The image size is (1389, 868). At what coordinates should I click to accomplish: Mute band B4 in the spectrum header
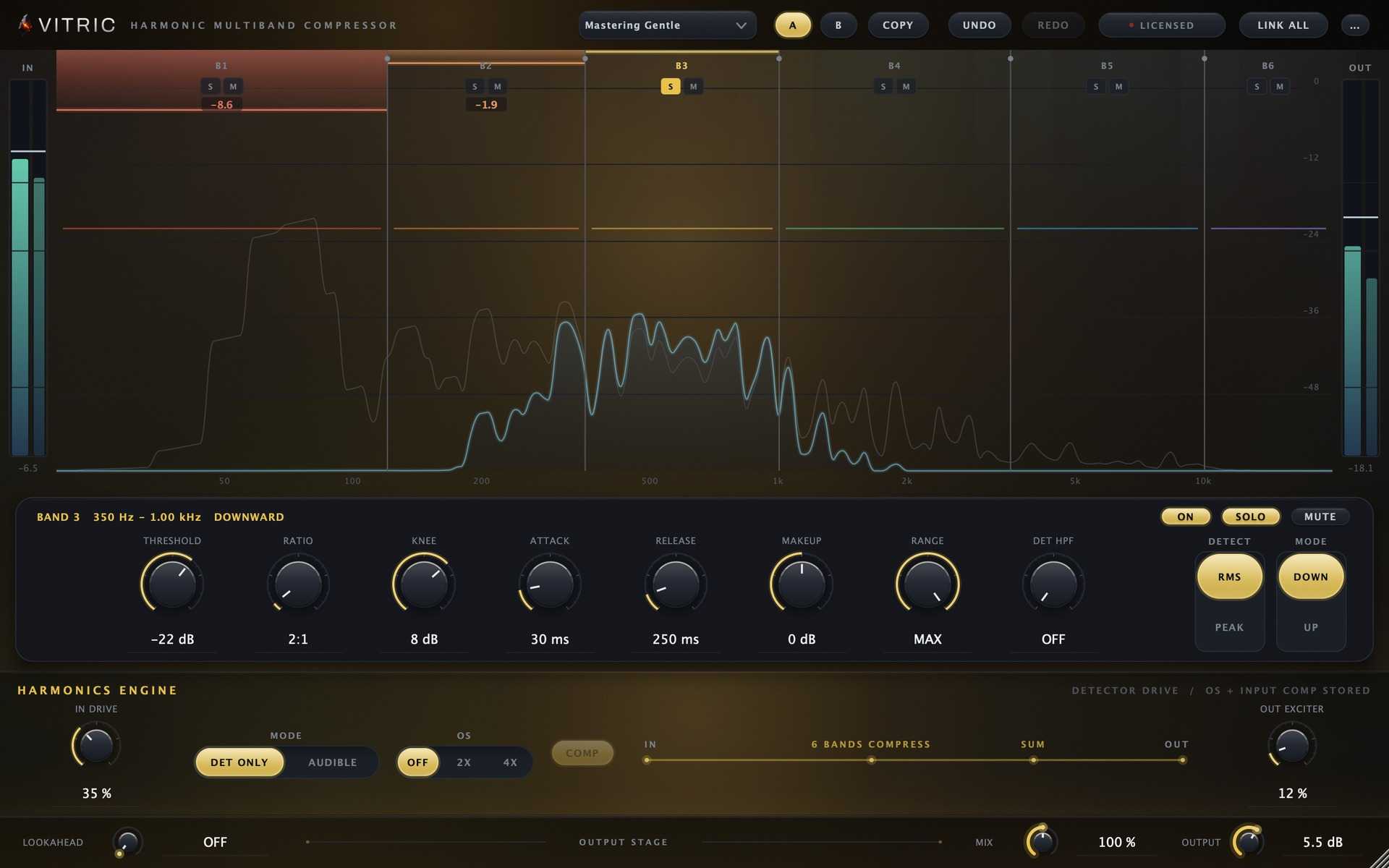coord(906,87)
